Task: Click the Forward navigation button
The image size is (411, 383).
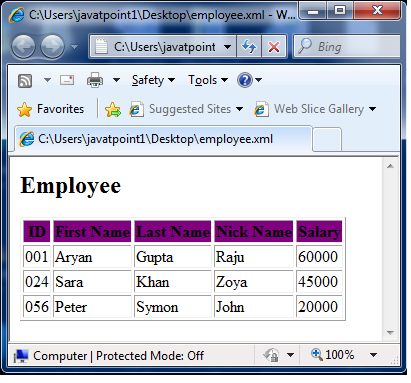Action: click(52, 47)
